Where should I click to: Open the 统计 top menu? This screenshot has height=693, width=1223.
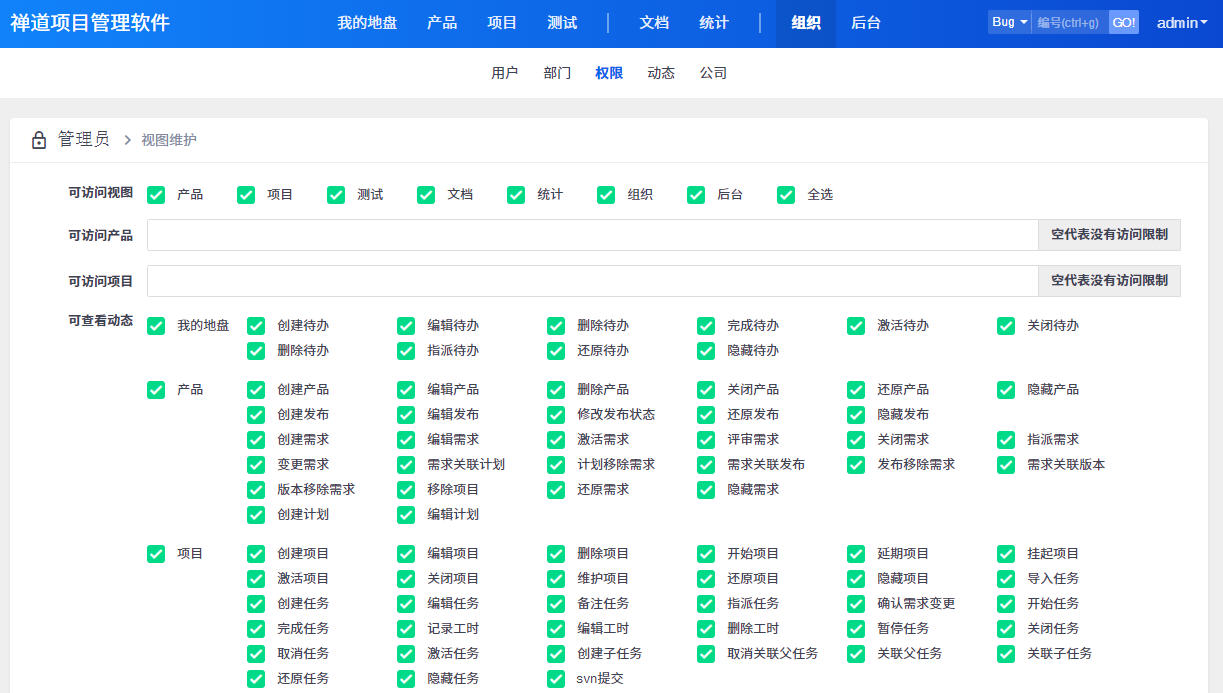(714, 23)
